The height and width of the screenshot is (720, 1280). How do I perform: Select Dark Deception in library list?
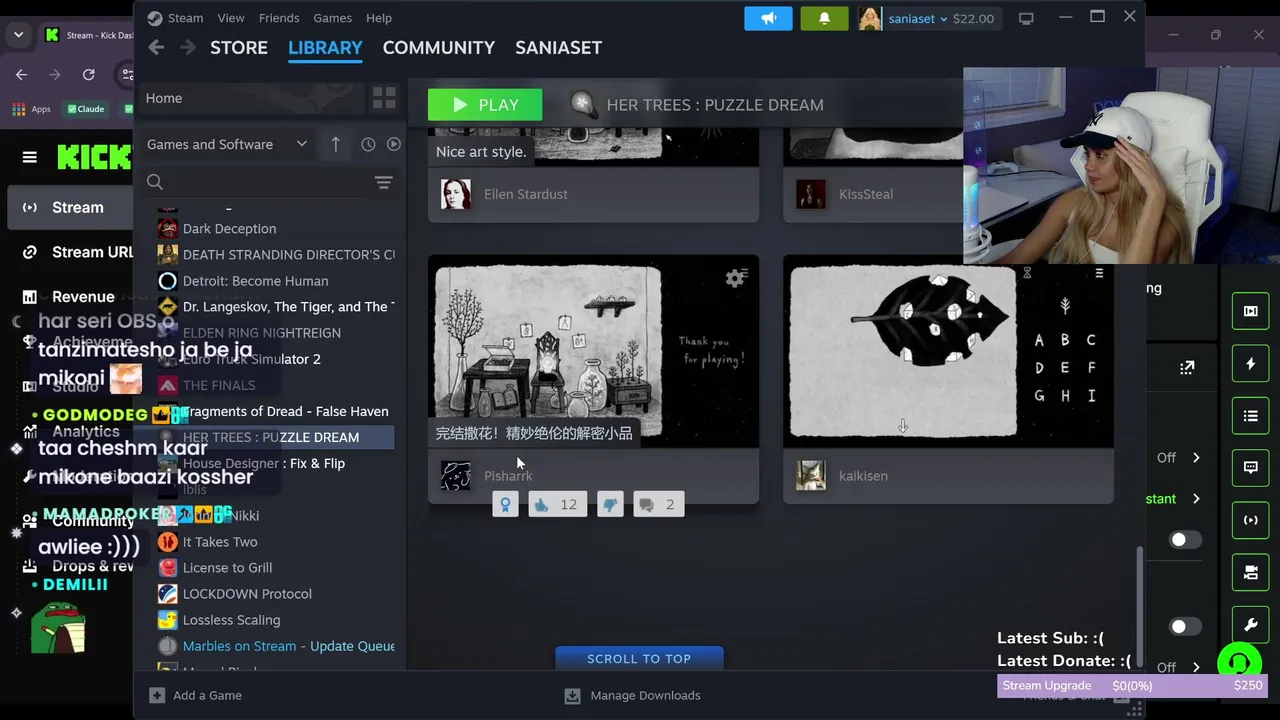tap(275, 228)
